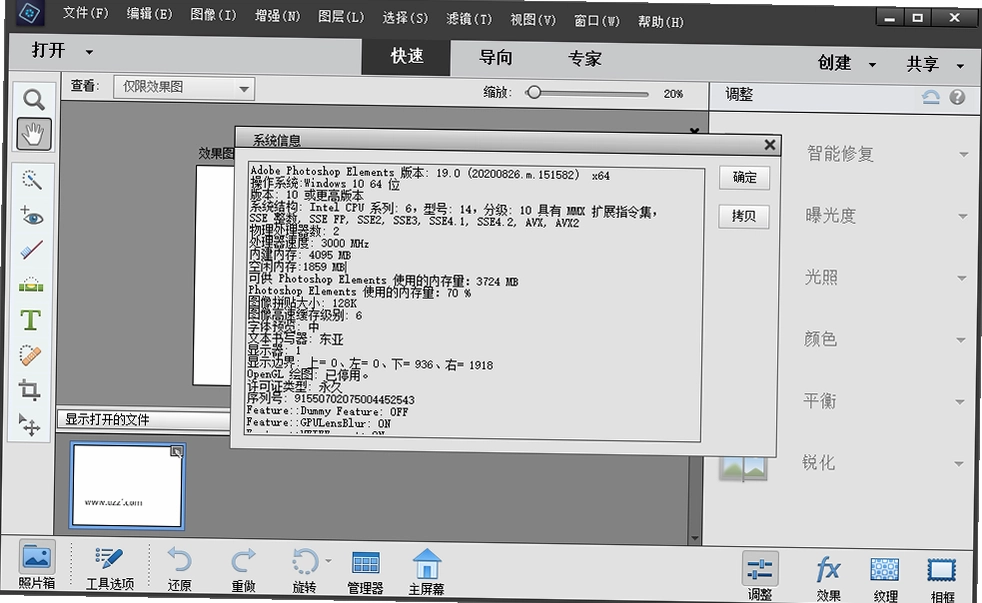This screenshot has width=982, height=603.
Task: Open the 滤镜(T) menu
Action: 469,19
